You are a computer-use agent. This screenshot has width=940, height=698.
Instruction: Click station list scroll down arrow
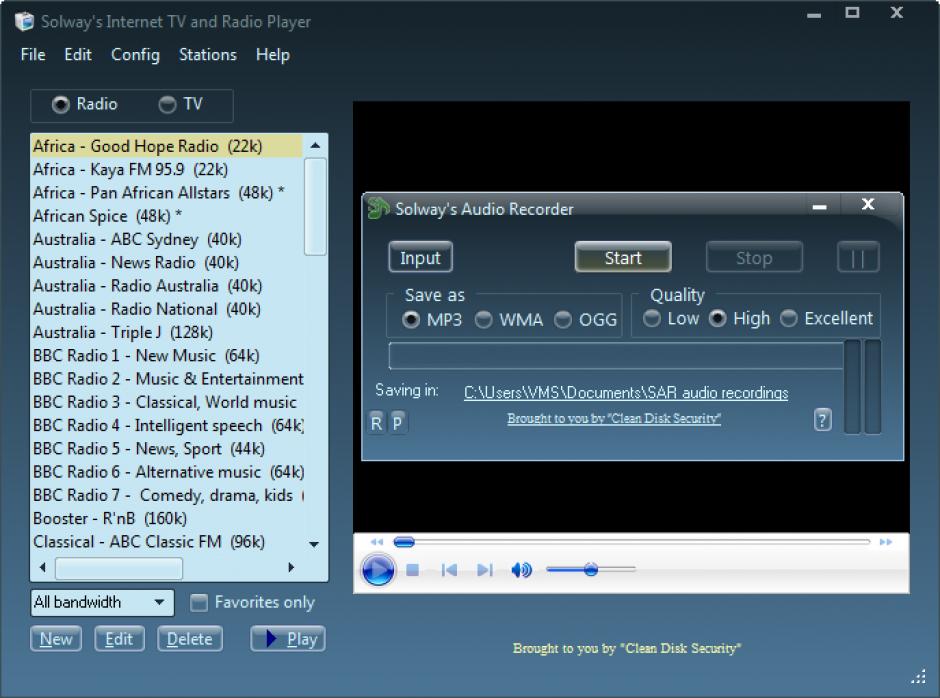(314, 544)
